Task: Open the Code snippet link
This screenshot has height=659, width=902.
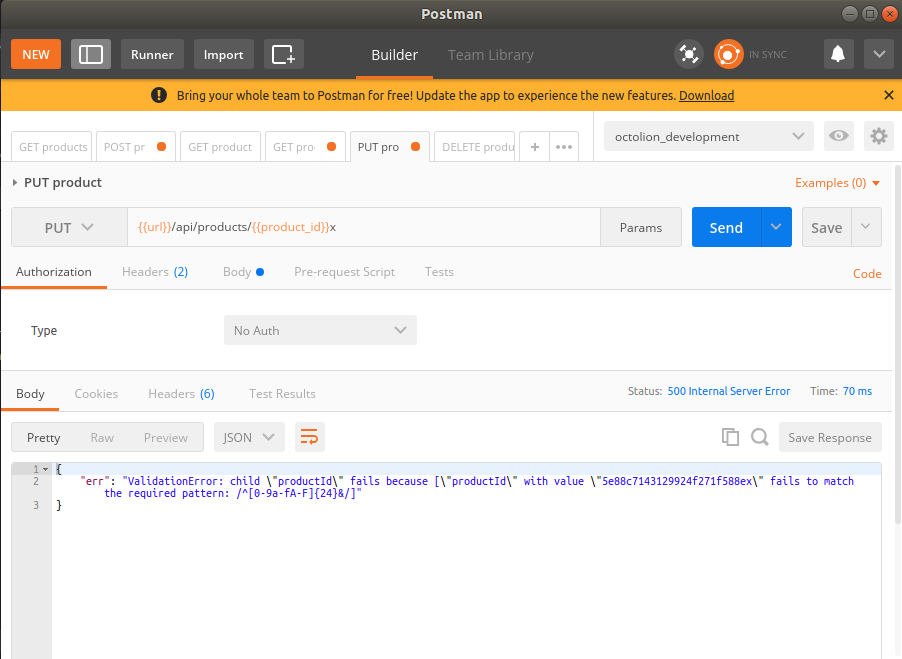Action: pos(867,274)
